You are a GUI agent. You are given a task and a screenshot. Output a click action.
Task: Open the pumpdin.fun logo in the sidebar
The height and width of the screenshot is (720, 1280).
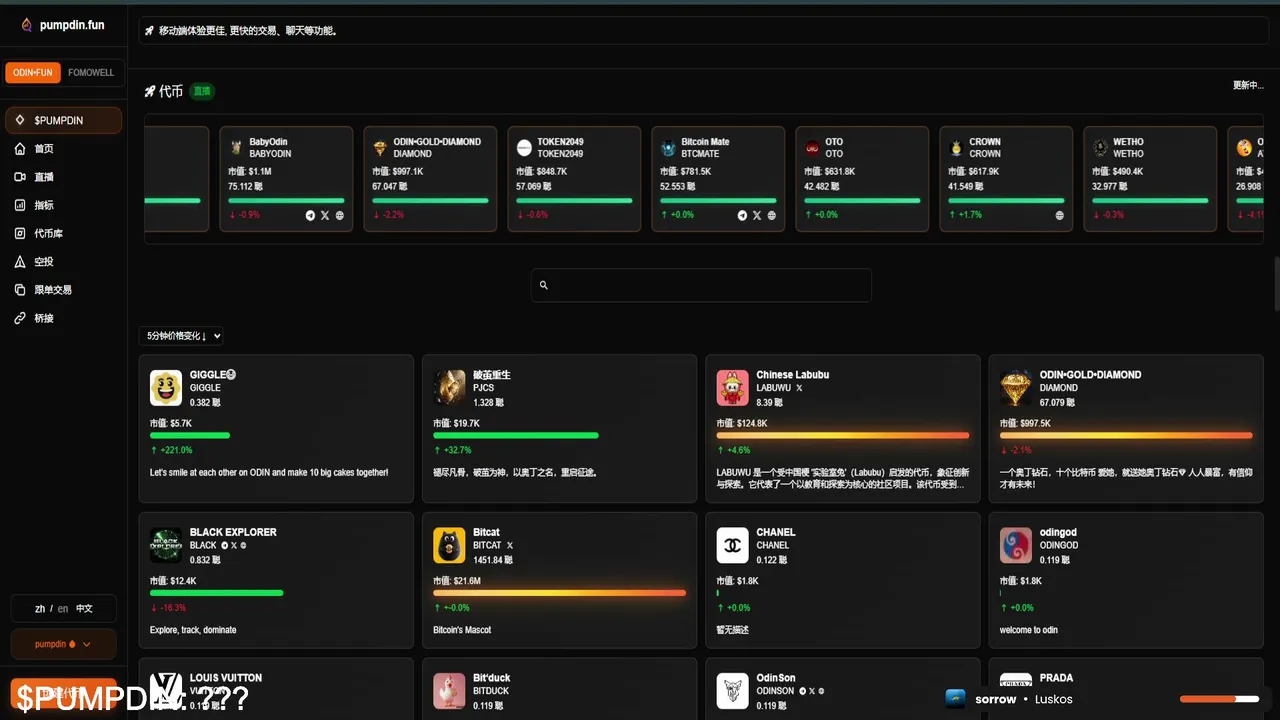[62, 25]
